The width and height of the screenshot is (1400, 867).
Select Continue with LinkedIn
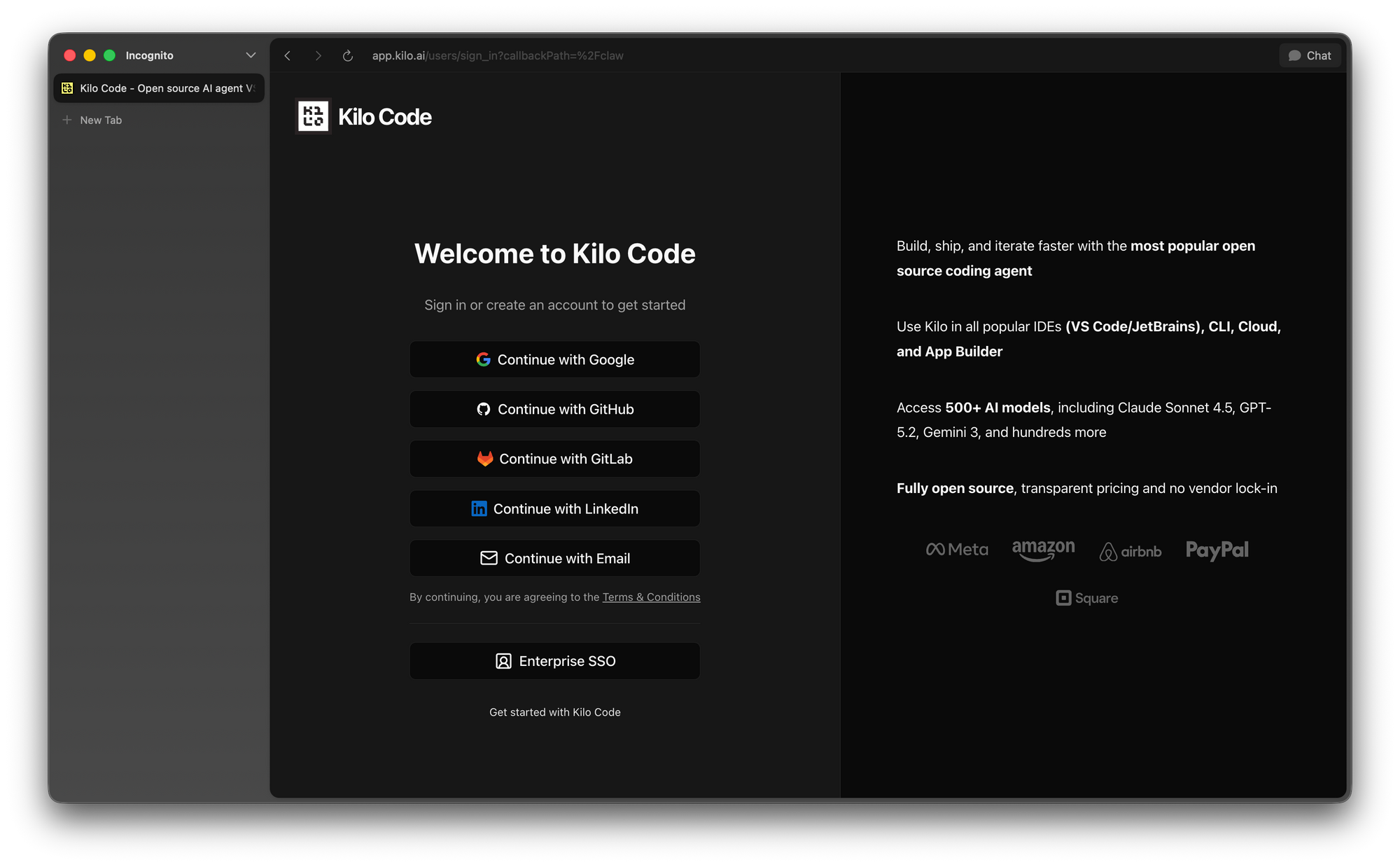[554, 508]
